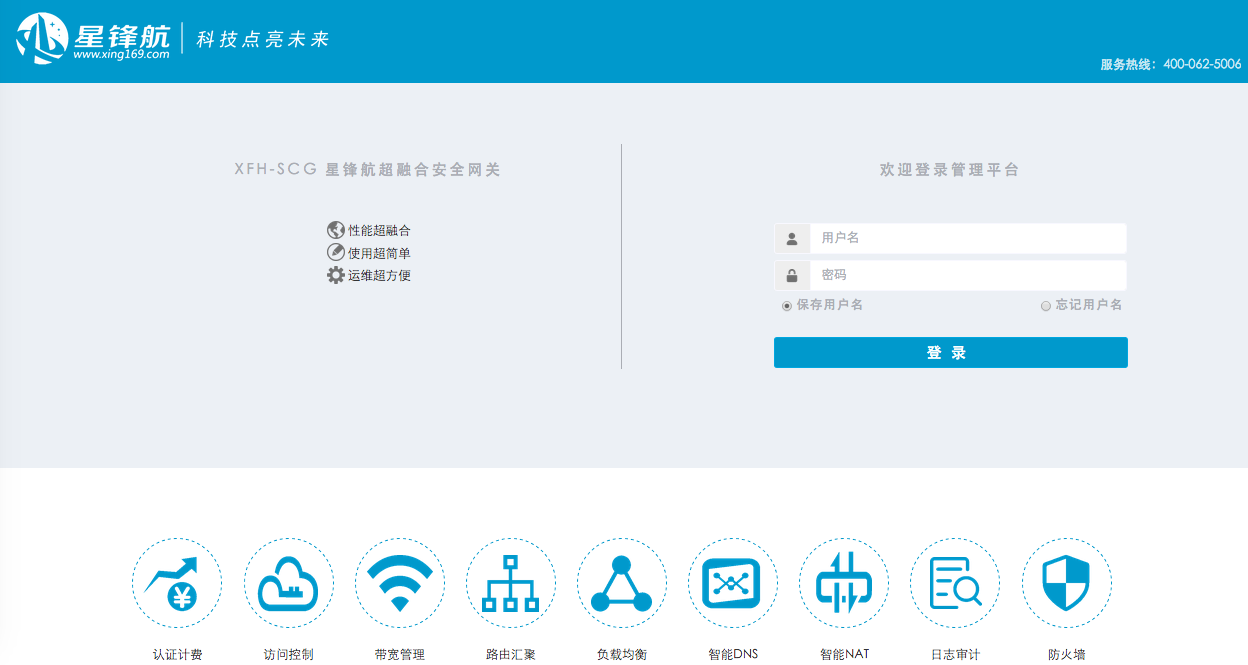1248x665 pixels.
Task: Click the 防火墙 shield icon
Action: (1066, 583)
